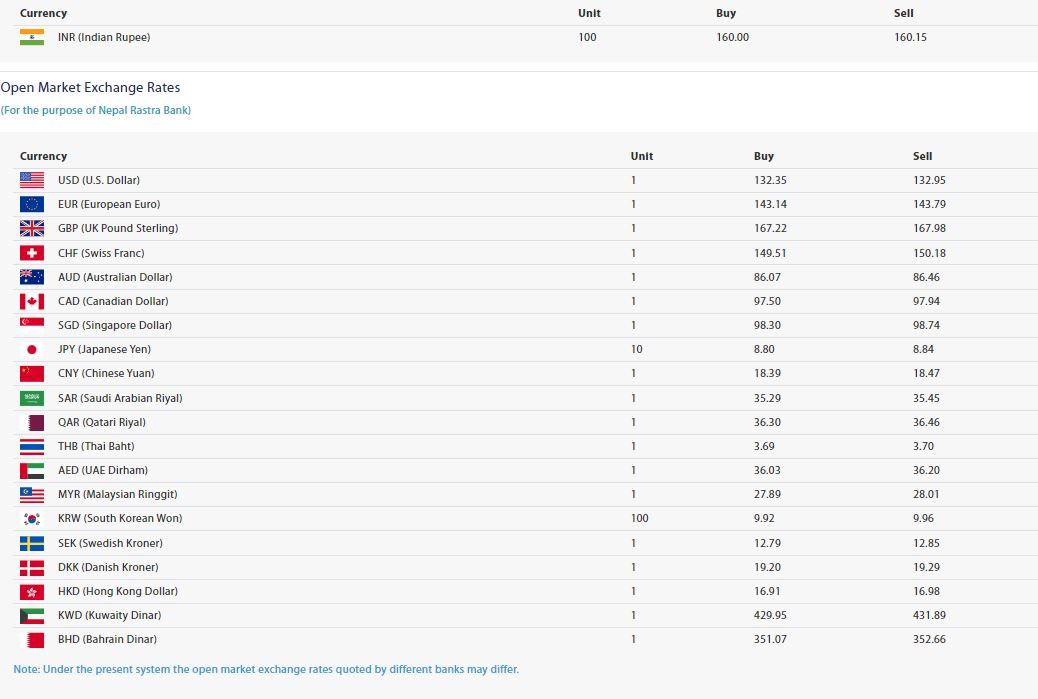Click 'CNY (Chinese Yuan)' label
Viewport: 1038px width, 699px height.
click(106, 373)
